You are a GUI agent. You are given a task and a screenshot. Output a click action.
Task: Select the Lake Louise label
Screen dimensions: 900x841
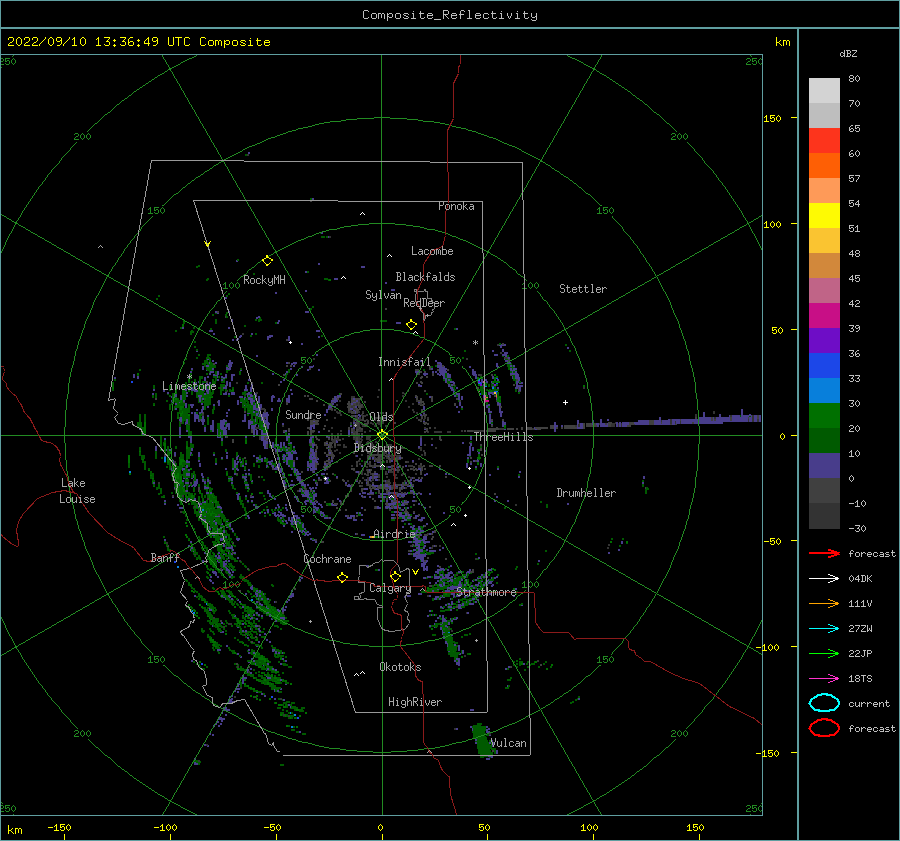(77, 491)
